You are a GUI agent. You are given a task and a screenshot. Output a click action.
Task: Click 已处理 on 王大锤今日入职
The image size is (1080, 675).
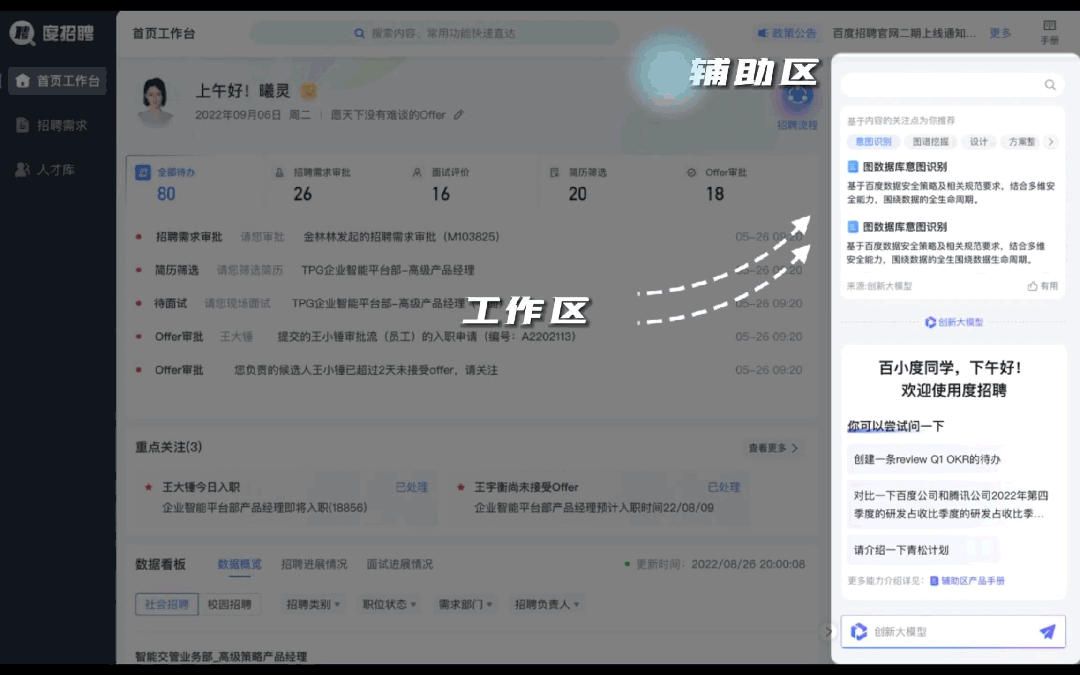[x=411, y=487]
